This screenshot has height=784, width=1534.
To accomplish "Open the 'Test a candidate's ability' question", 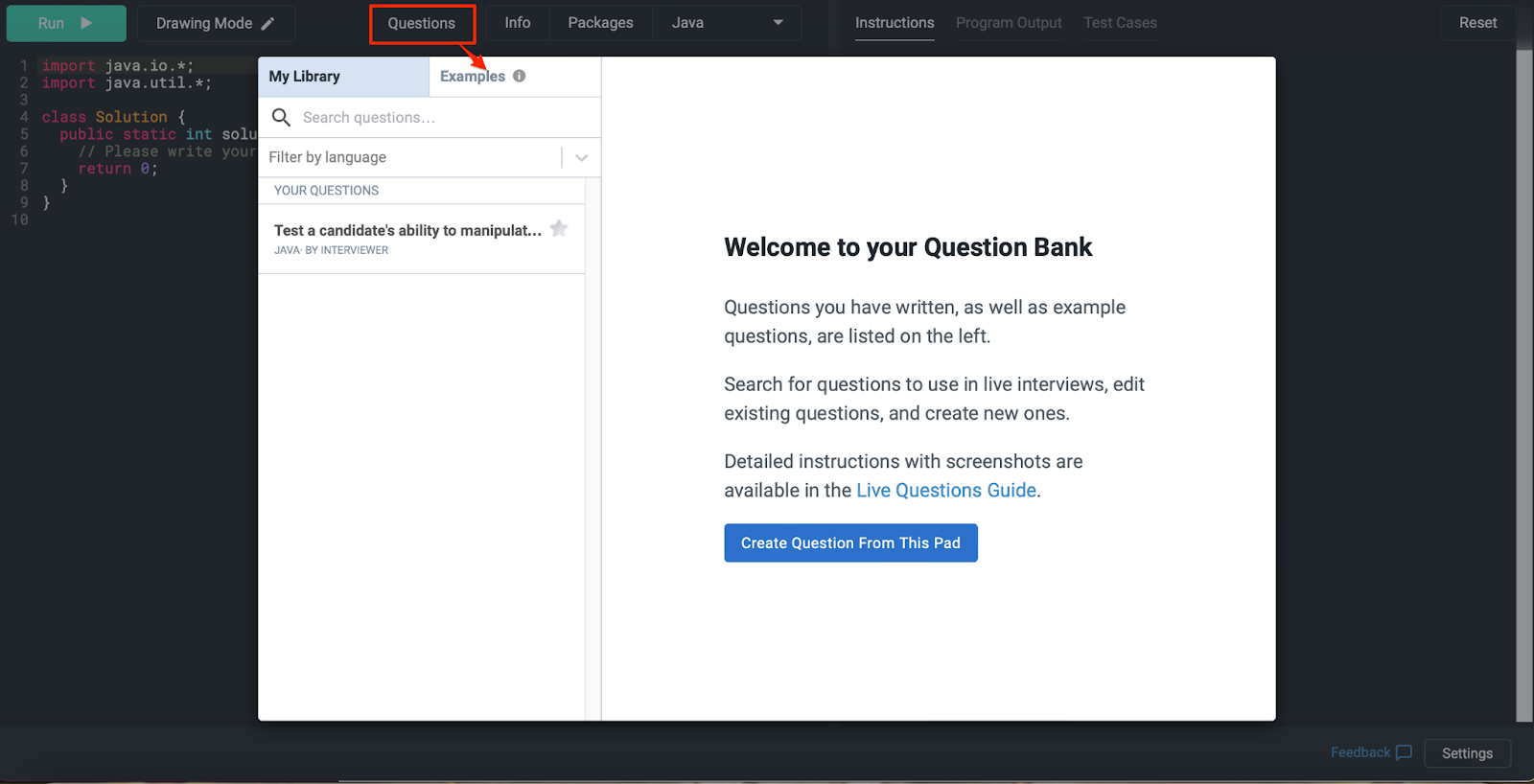I will (x=422, y=239).
